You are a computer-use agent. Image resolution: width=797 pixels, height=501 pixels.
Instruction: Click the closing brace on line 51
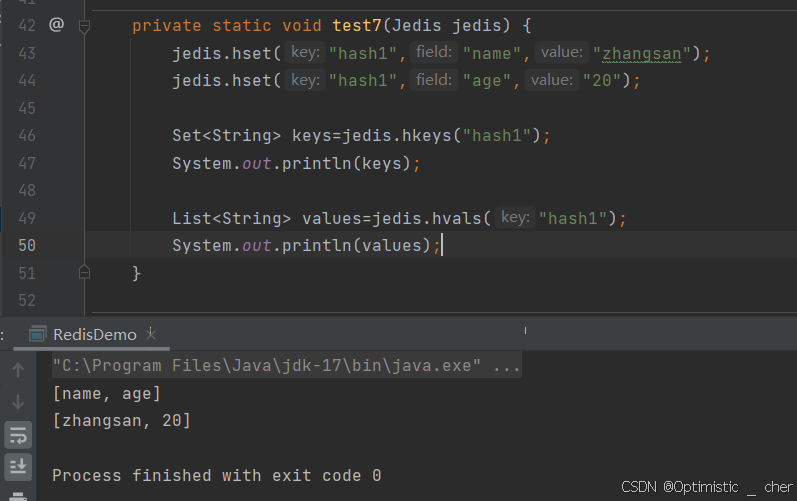point(136,273)
